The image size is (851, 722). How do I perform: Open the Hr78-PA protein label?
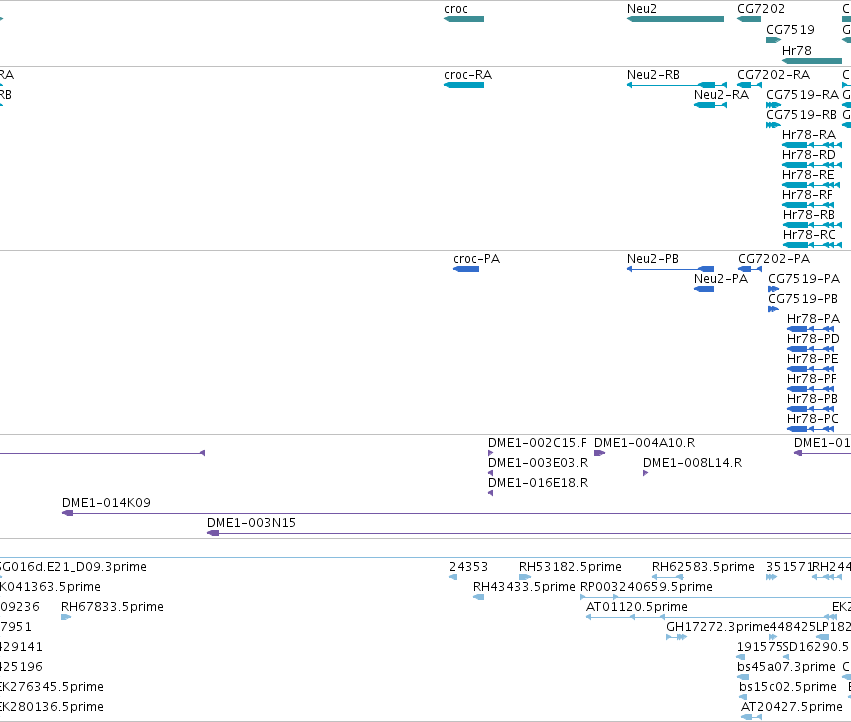coord(813,319)
